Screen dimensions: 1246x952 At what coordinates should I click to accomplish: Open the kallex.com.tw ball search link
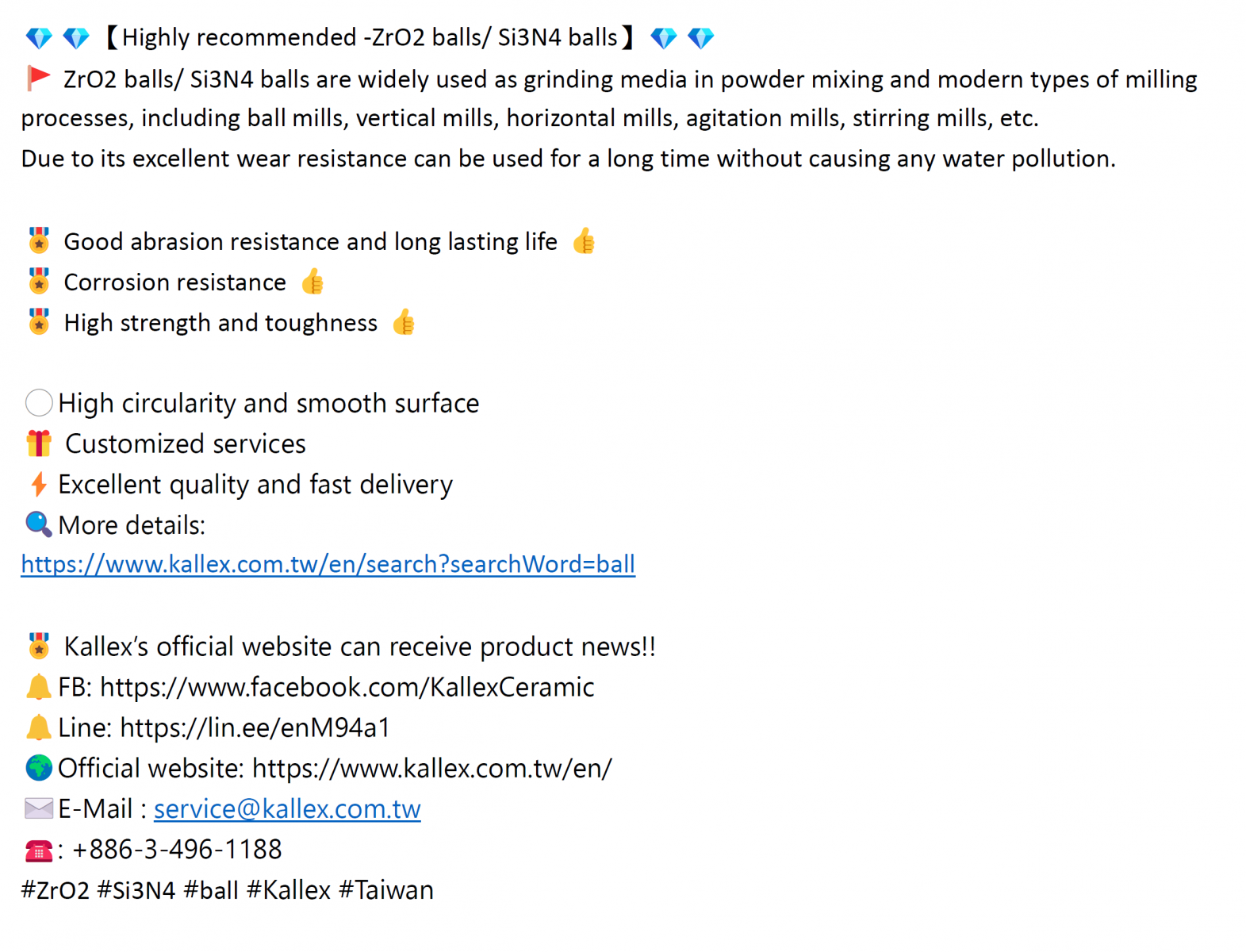click(328, 564)
